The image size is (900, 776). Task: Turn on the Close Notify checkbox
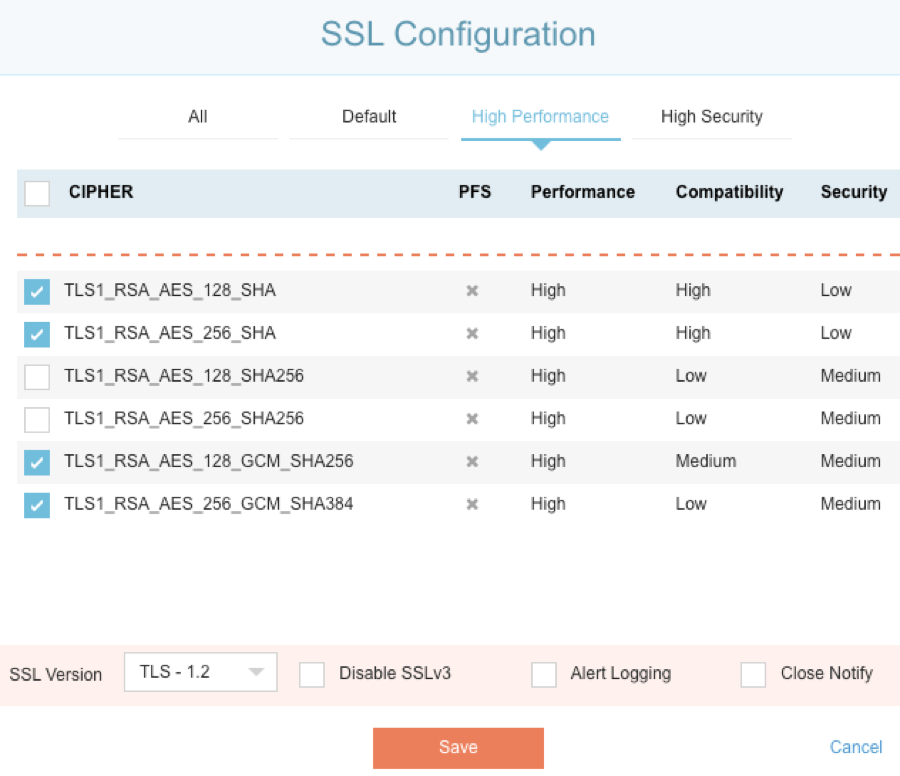point(753,675)
